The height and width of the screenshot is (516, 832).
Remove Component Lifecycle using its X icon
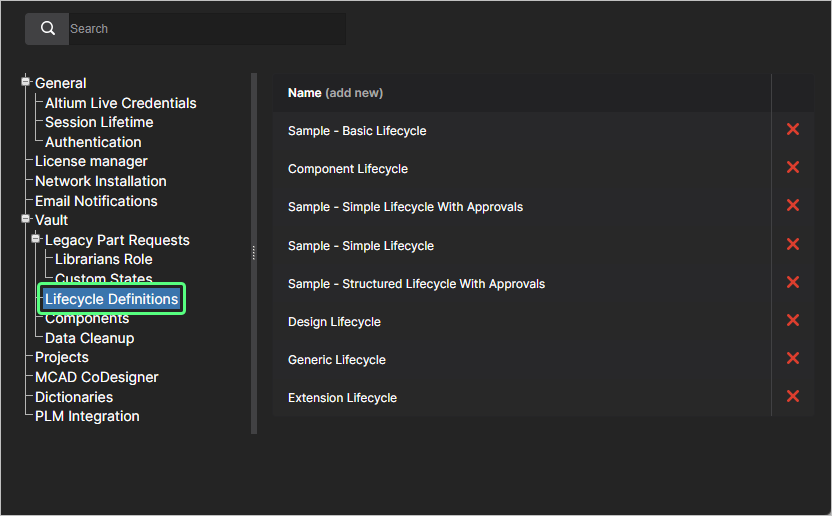pyautogui.click(x=793, y=168)
